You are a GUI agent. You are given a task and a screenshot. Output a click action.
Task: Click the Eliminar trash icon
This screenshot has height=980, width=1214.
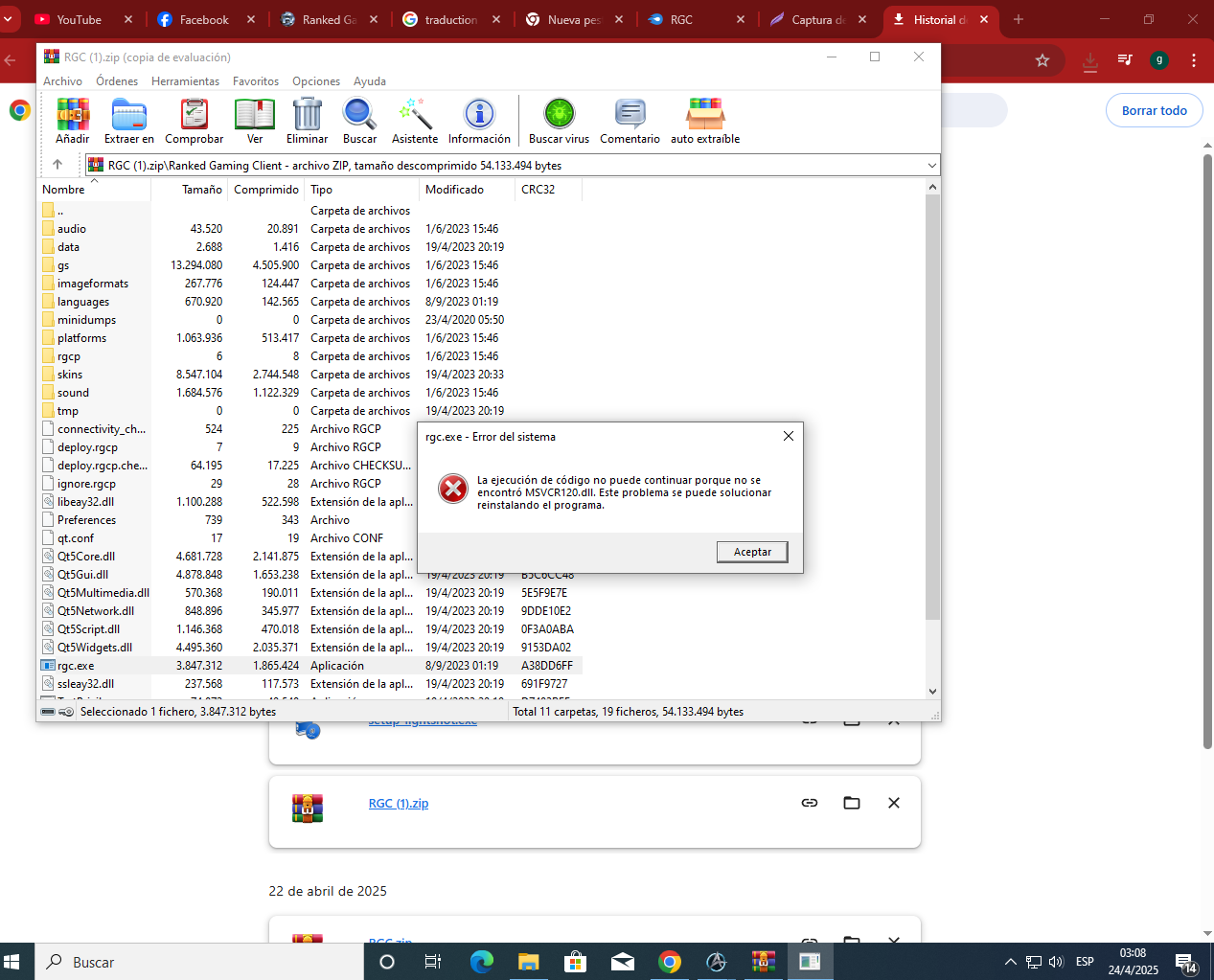[x=308, y=121]
